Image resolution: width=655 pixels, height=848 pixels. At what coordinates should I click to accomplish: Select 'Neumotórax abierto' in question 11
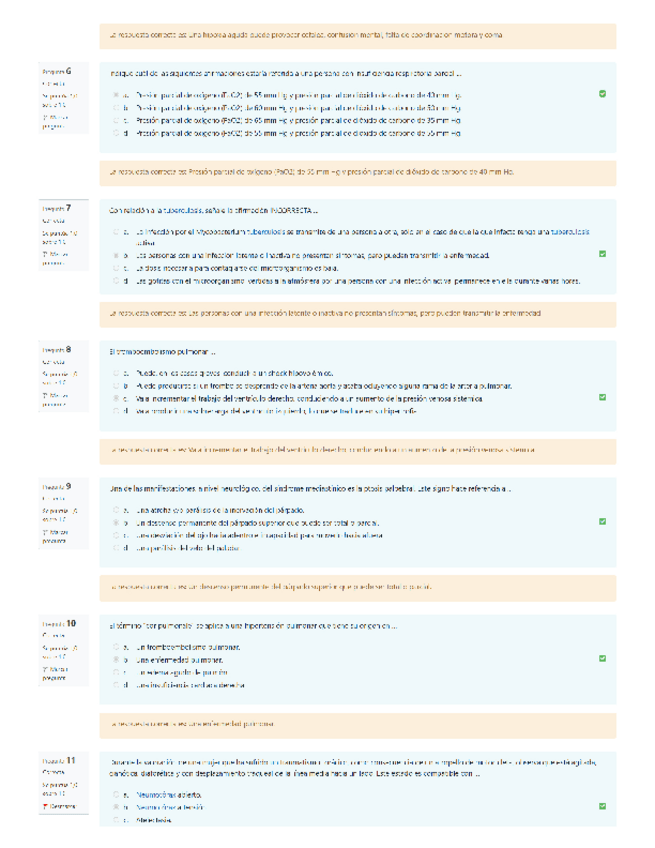click(x=116, y=795)
